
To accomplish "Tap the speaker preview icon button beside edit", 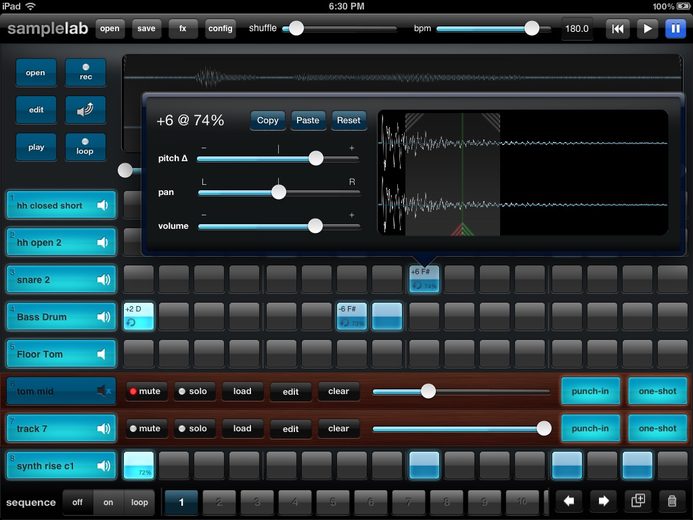I will (85, 110).
